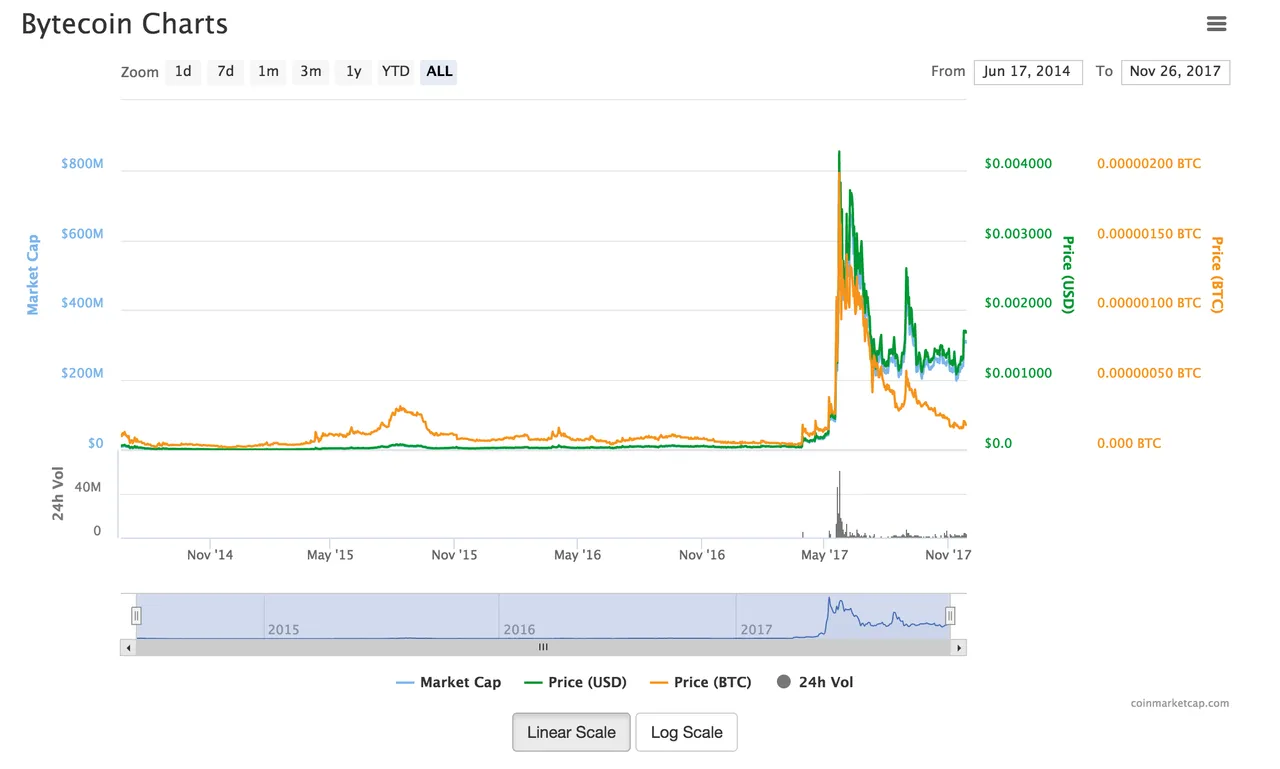The image size is (1280, 769).
Task: Click the 0.00000100 BTC axis label
Action: pos(1149,303)
